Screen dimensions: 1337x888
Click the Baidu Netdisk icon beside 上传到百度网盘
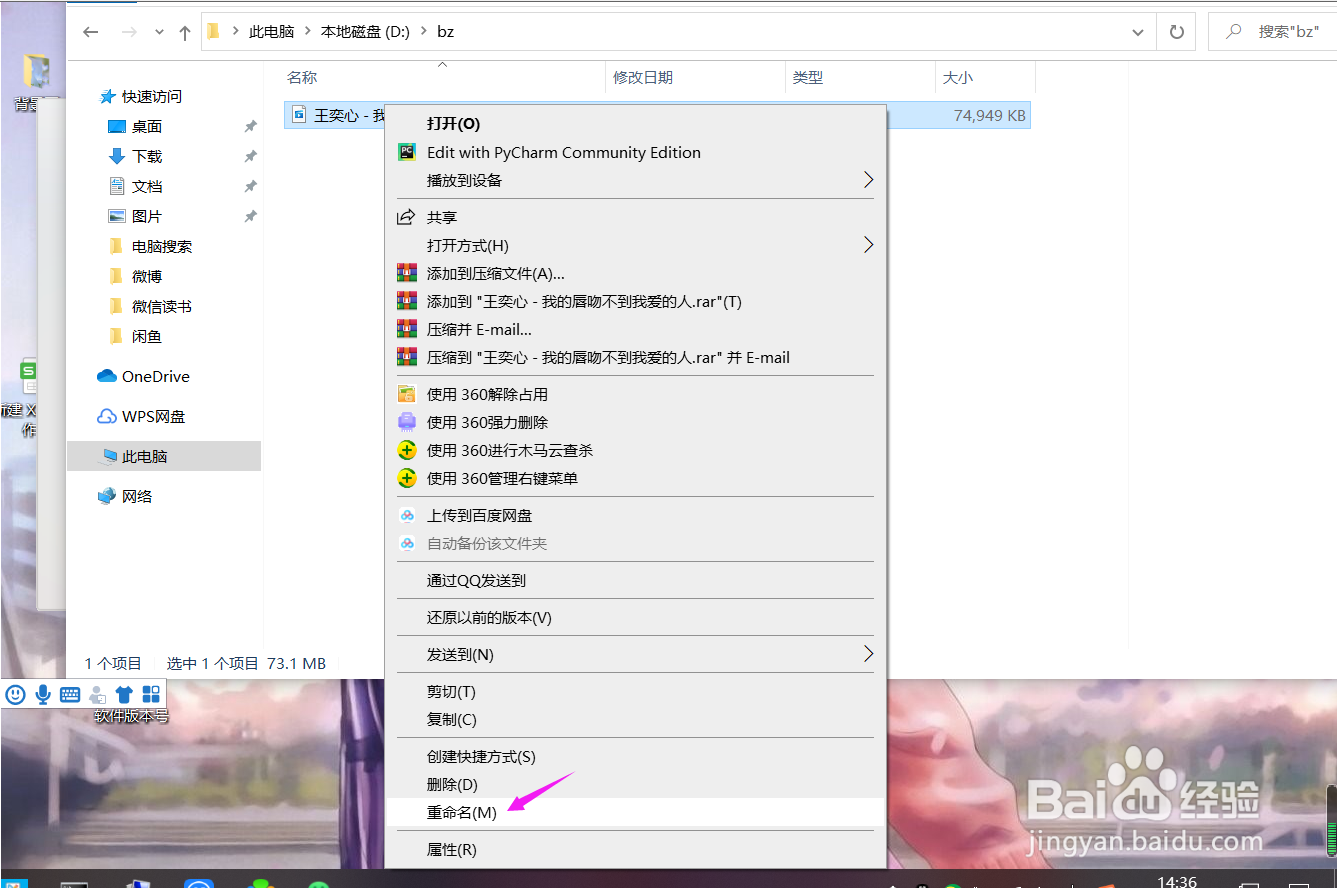(406, 515)
